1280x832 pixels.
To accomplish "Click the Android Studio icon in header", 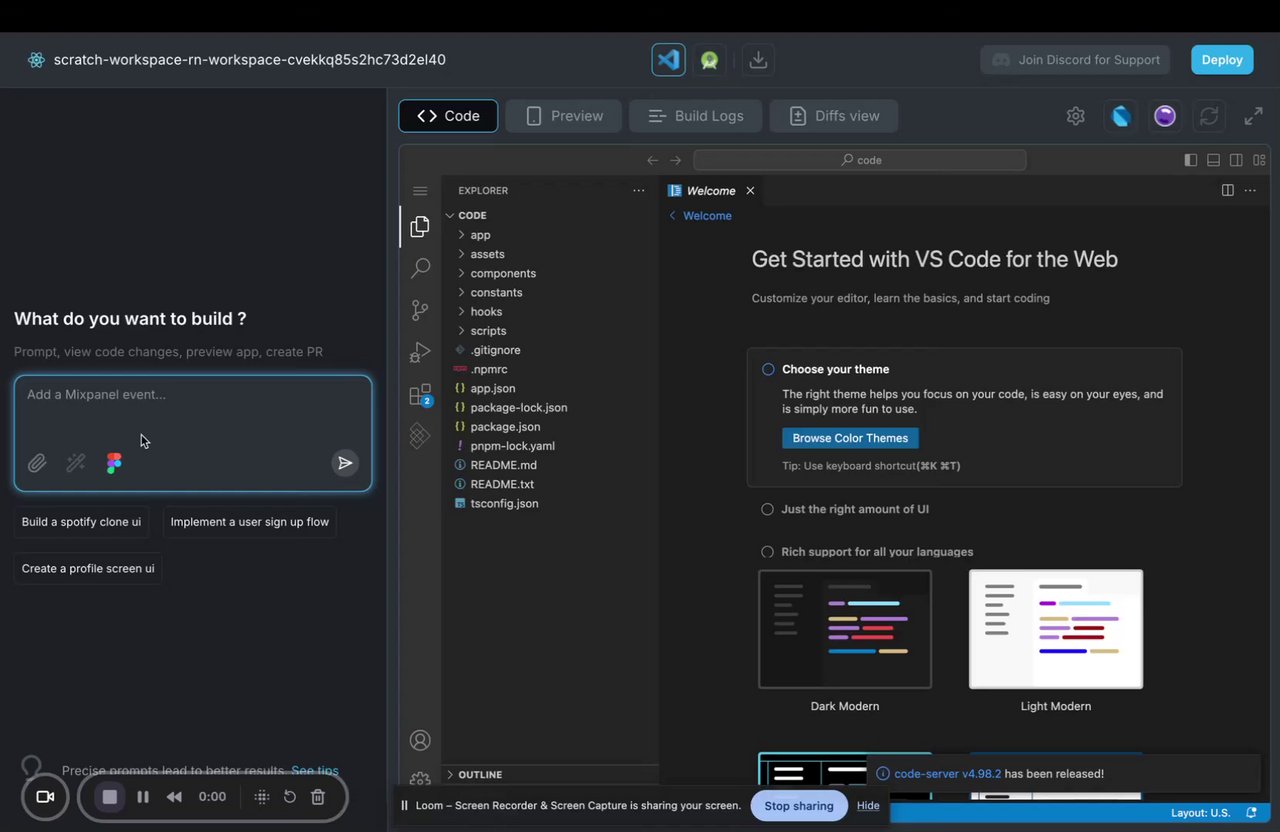I will point(710,60).
